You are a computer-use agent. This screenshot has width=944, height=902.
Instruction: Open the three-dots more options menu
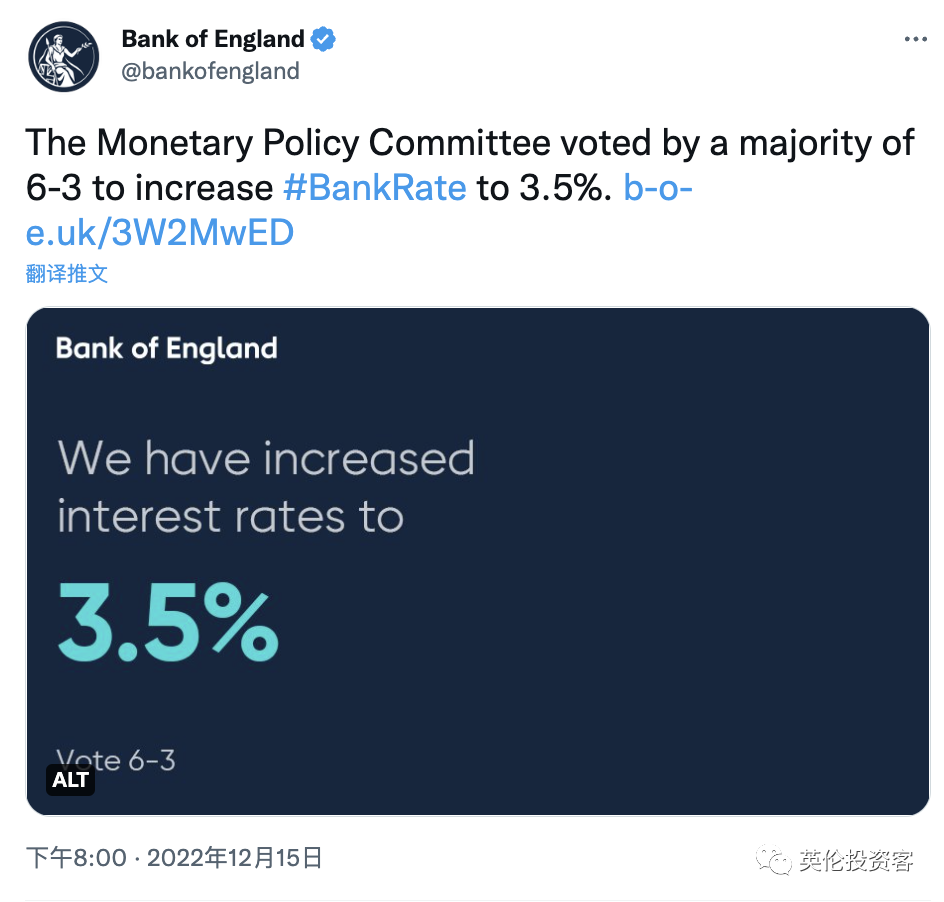tap(915, 39)
